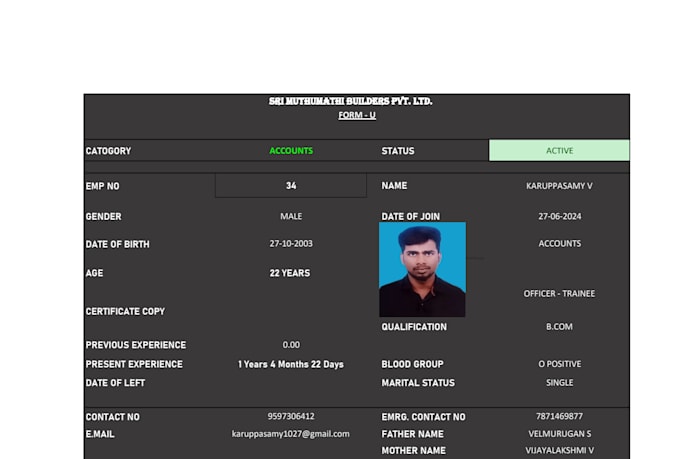Select the B.COM qualification value
680x459 pixels.
coord(559,326)
